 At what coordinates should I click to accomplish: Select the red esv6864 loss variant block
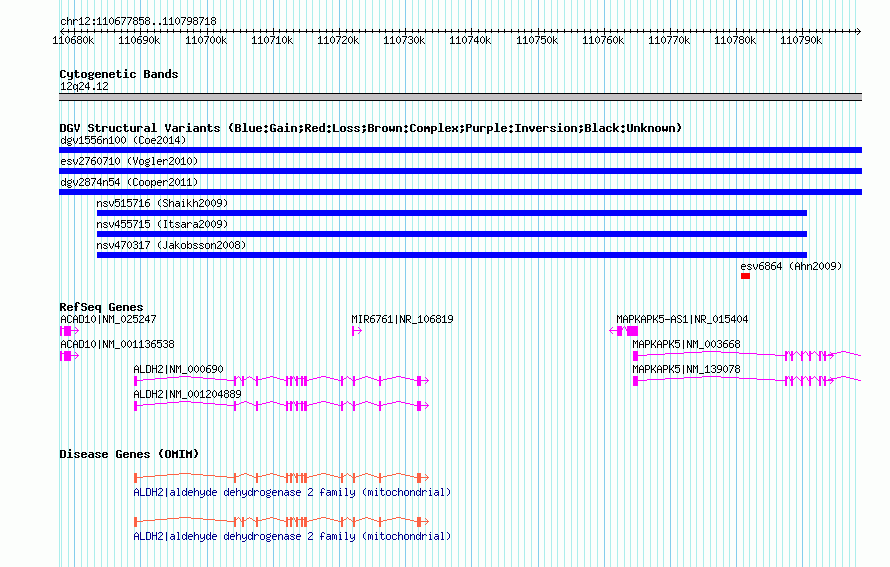click(745, 276)
